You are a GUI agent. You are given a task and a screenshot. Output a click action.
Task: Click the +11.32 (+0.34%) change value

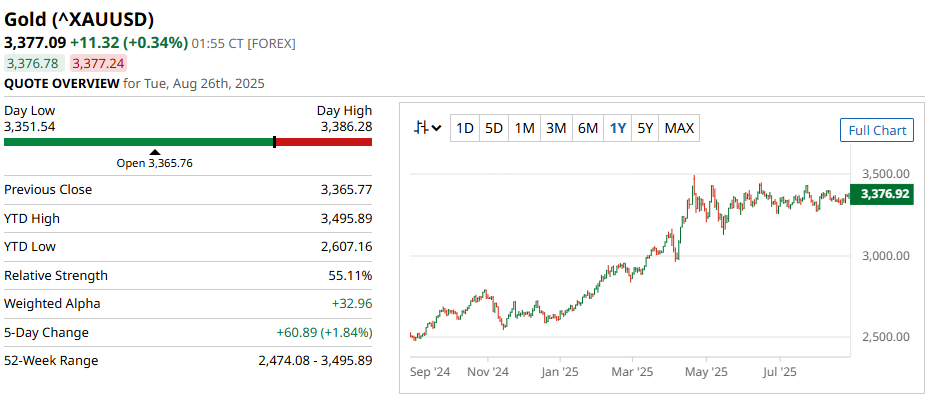pyautogui.click(x=129, y=43)
